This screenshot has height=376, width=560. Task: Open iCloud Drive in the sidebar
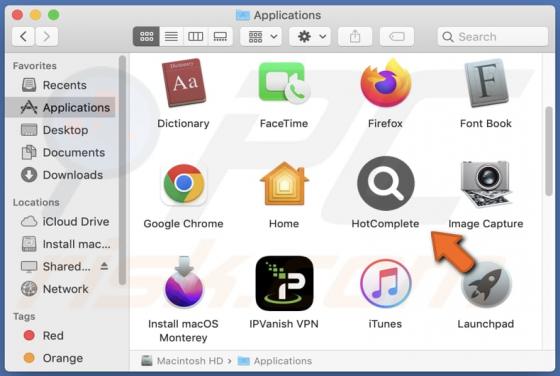tap(61, 222)
